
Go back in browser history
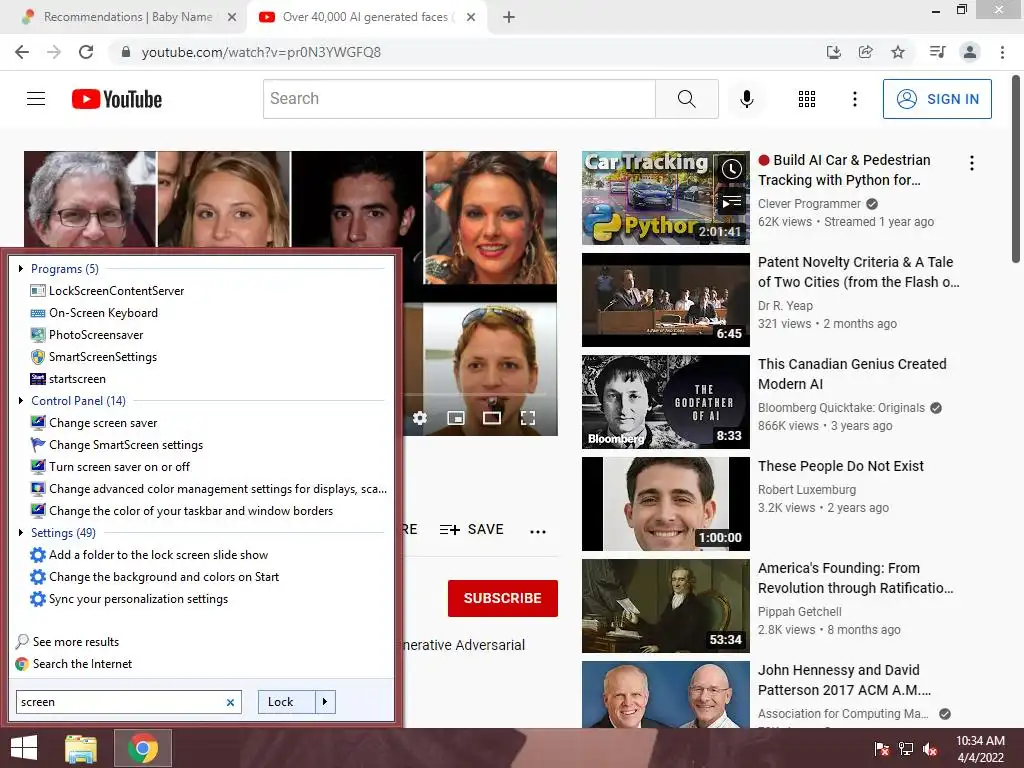(22, 52)
